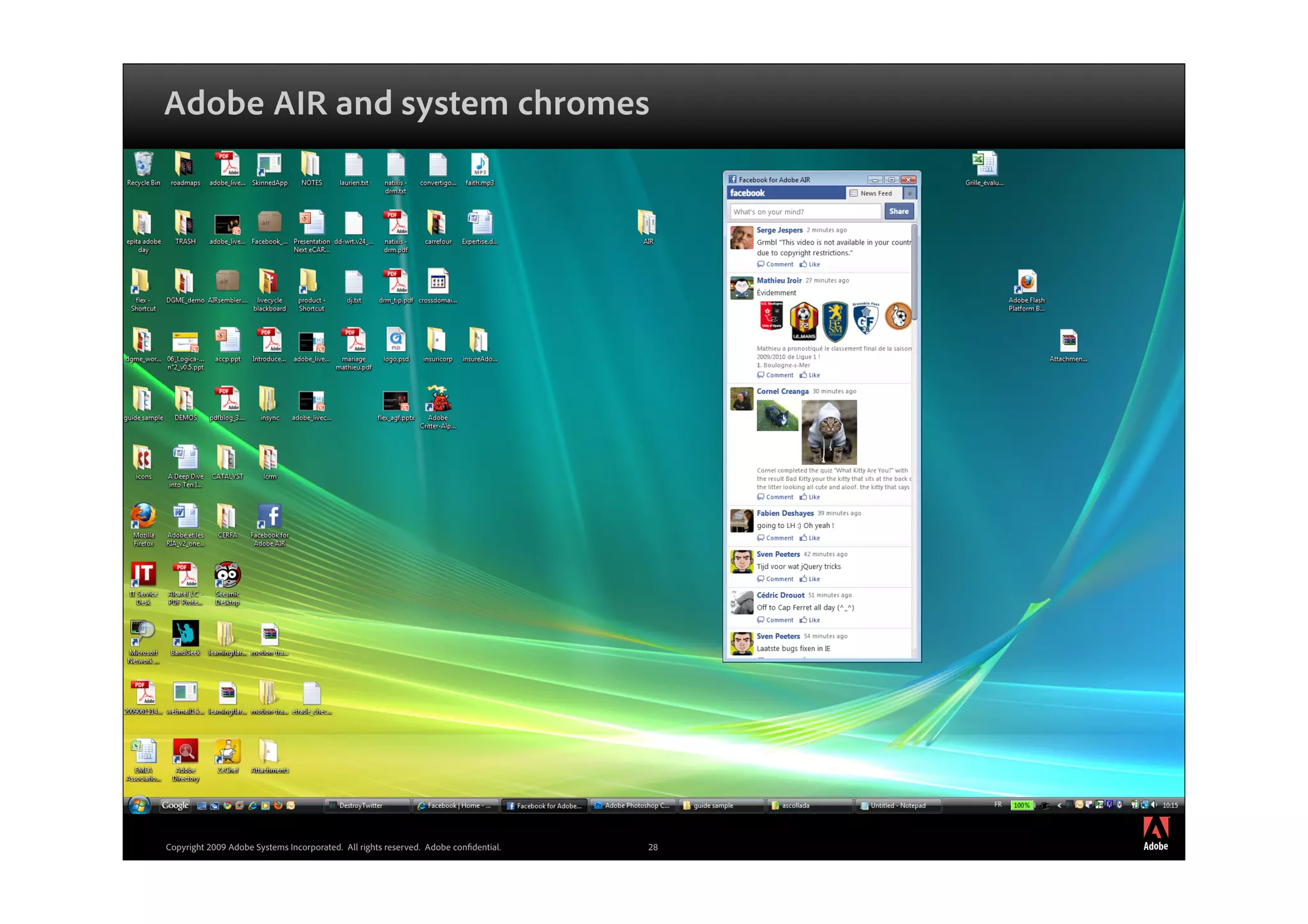This screenshot has width=1308, height=924.
Task: Open the webmail1k... desktop icon
Action: [185, 697]
